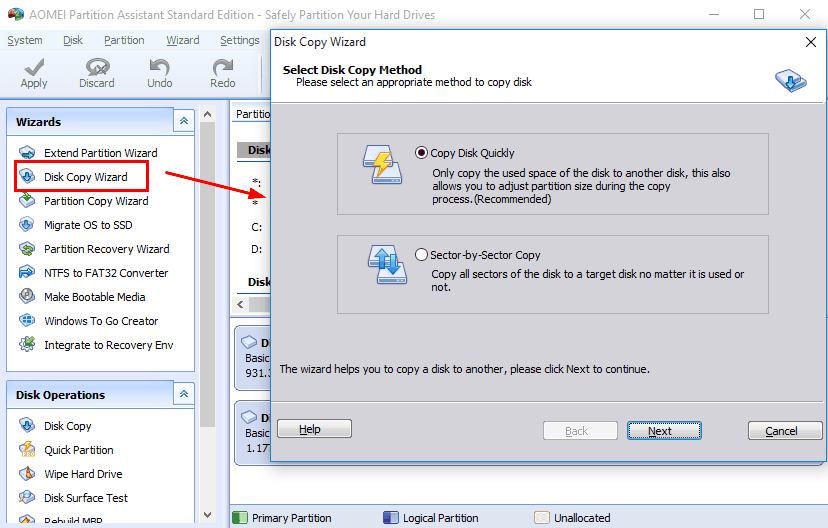Open Partition Recovery Wizard entry
828x528 pixels.
point(107,249)
